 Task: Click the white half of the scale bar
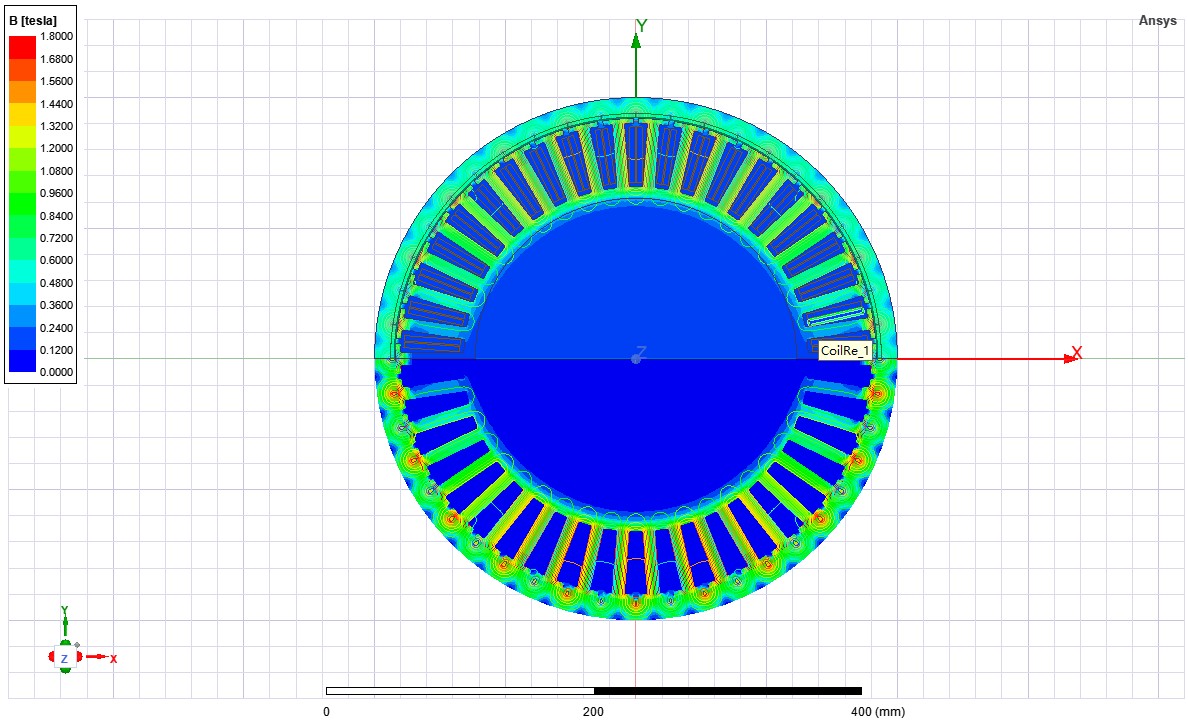click(460, 691)
